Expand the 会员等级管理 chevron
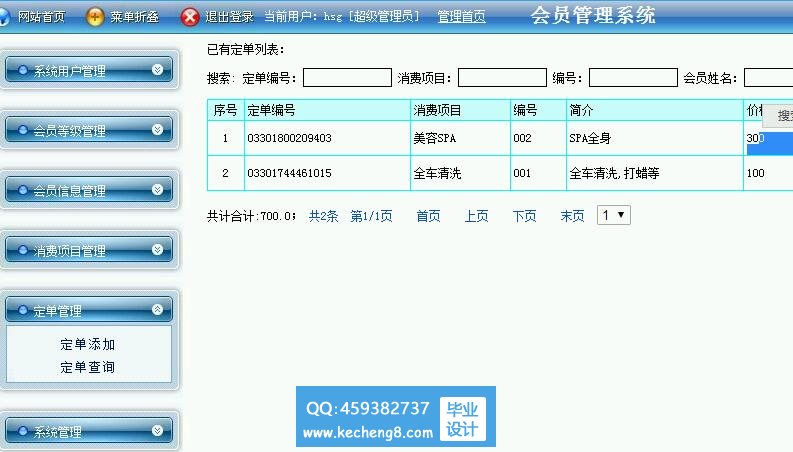The width and height of the screenshot is (793, 452). 157,129
